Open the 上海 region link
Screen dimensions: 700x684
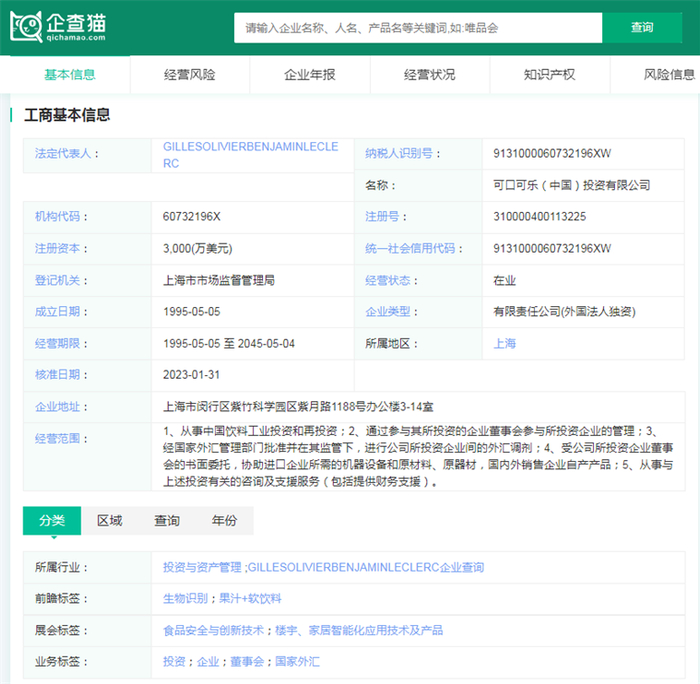pyautogui.click(x=505, y=343)
